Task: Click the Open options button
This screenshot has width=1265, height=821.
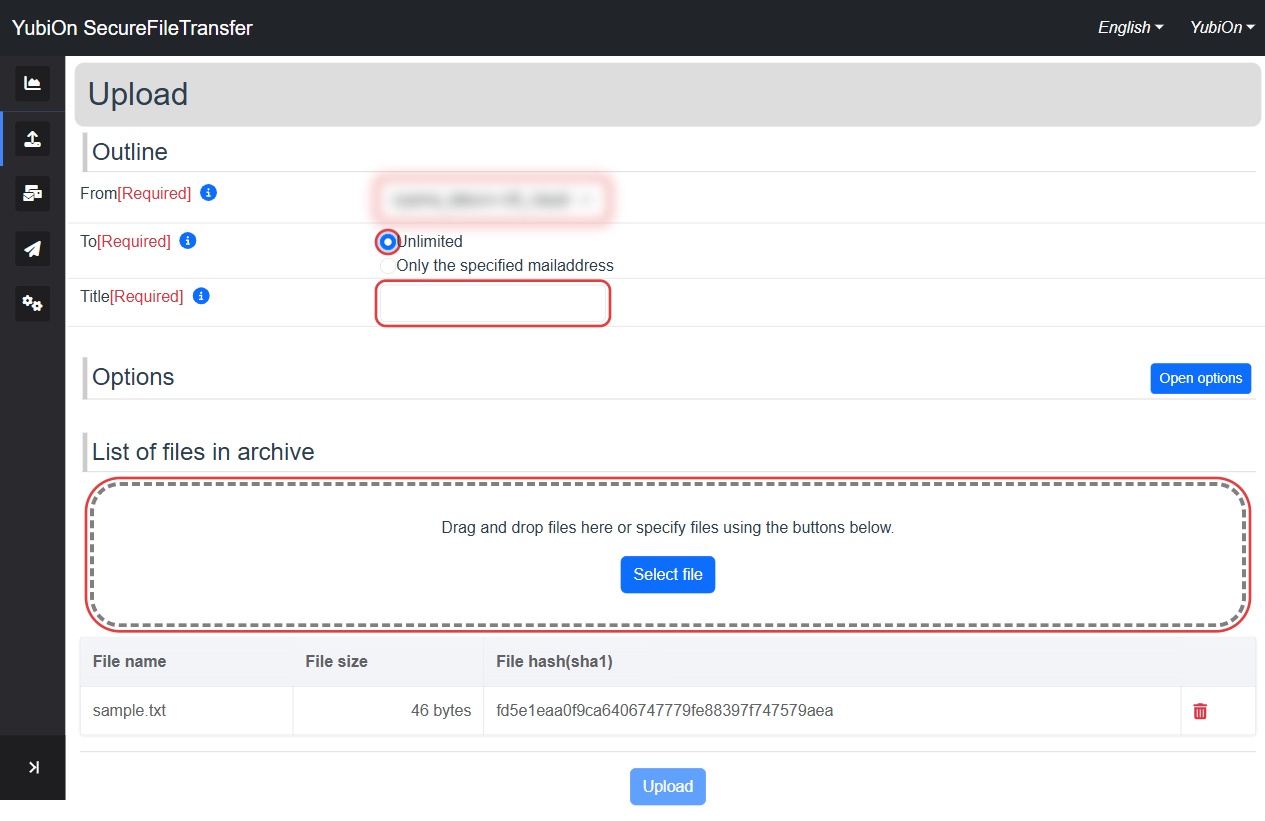Action: point(1200,378)
